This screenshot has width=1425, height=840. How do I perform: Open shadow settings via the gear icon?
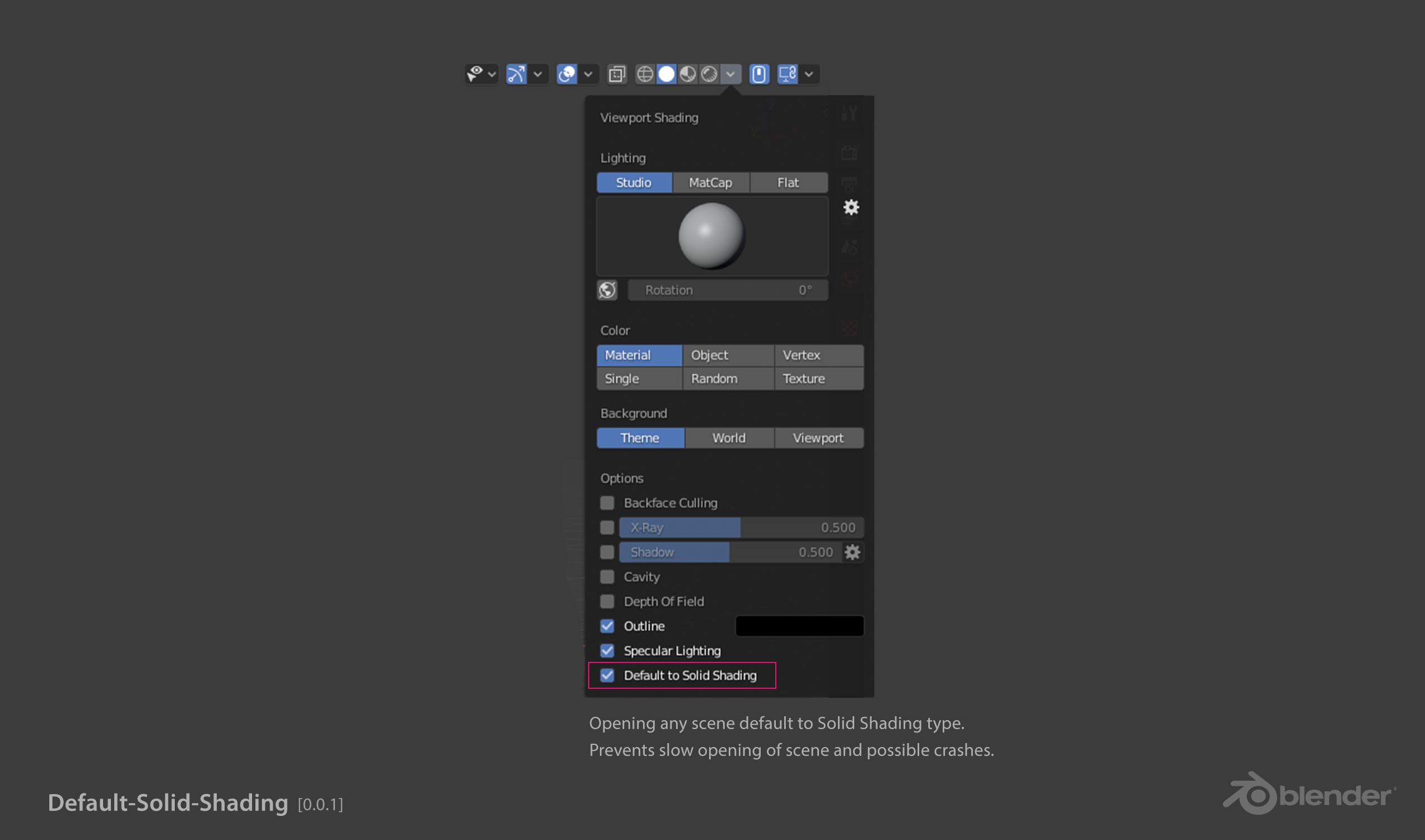pos(852,553)
